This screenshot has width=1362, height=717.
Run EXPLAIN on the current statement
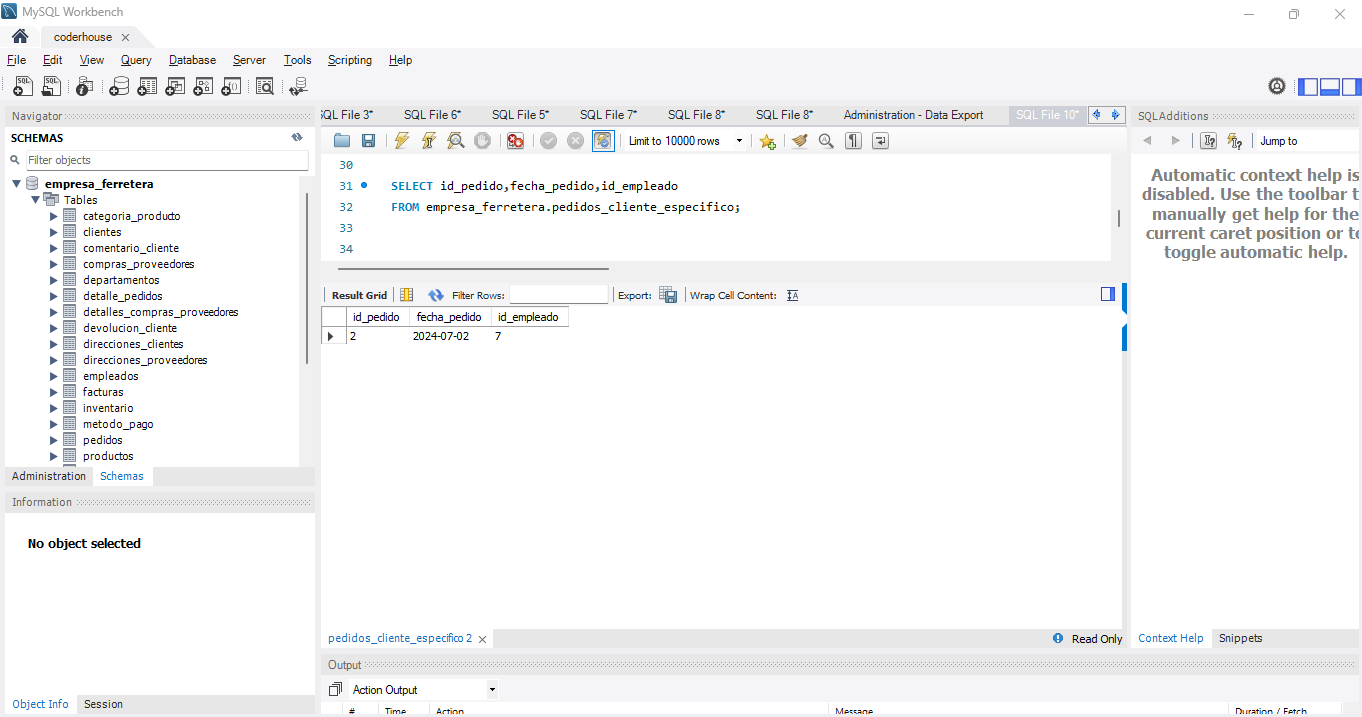[455, 141]
